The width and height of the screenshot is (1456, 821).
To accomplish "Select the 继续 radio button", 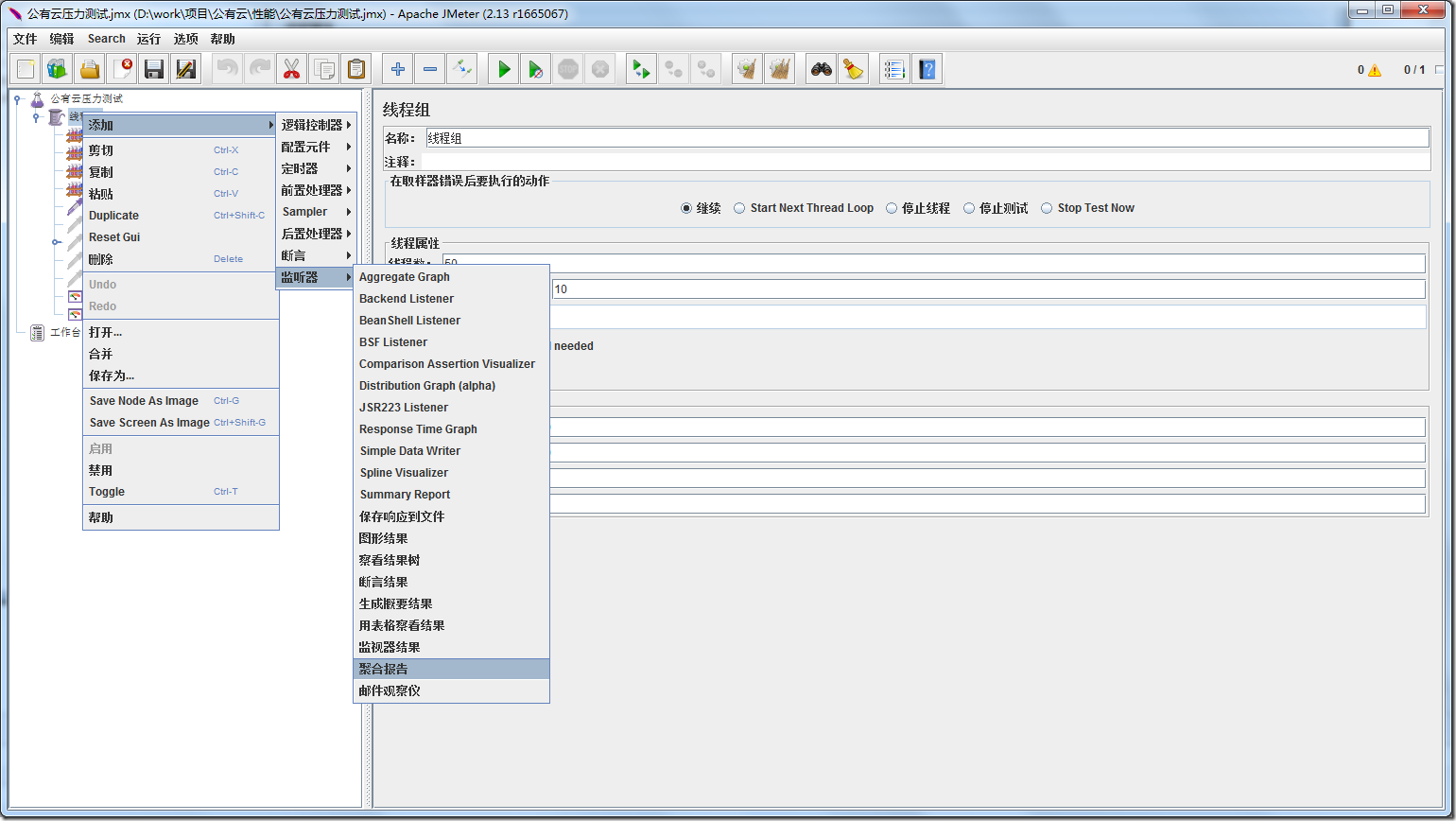I will [x=686, y=208].
